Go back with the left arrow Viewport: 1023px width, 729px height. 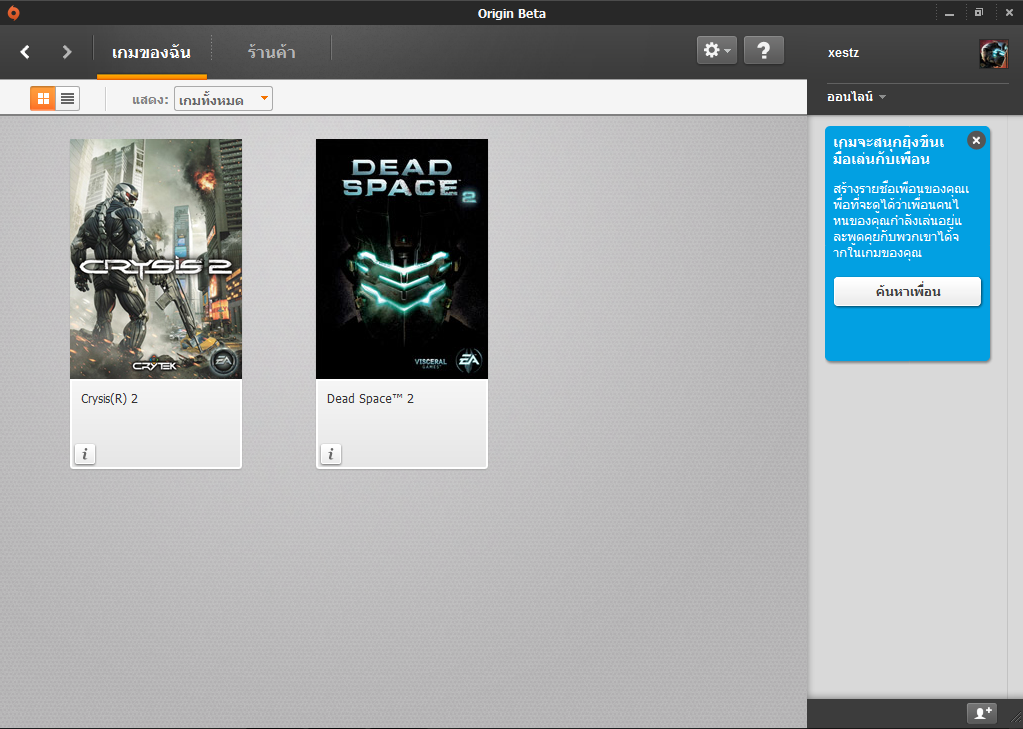click(x=25, y=52)
